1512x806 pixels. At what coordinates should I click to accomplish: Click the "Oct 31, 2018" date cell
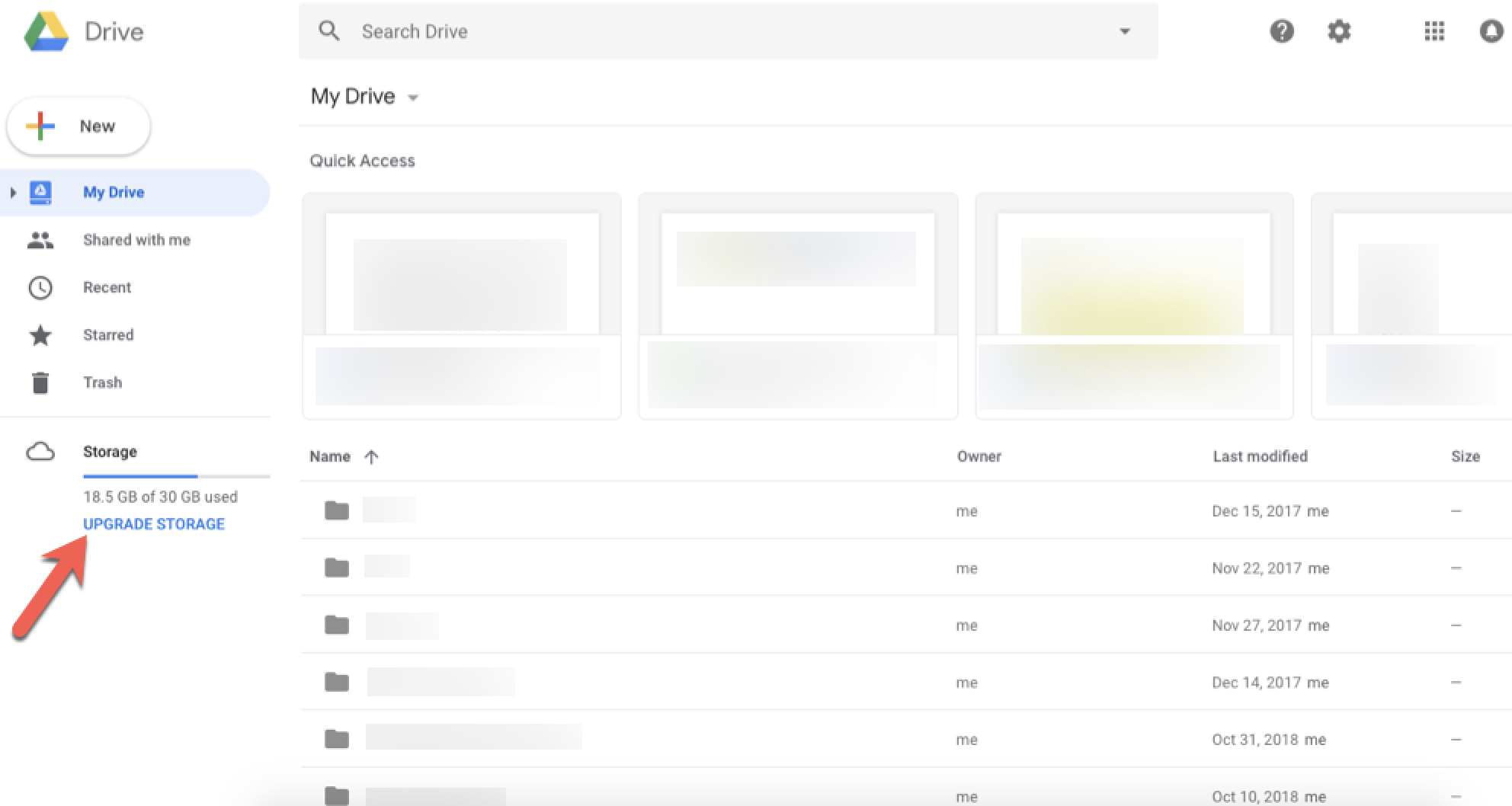coord(1254,739)
